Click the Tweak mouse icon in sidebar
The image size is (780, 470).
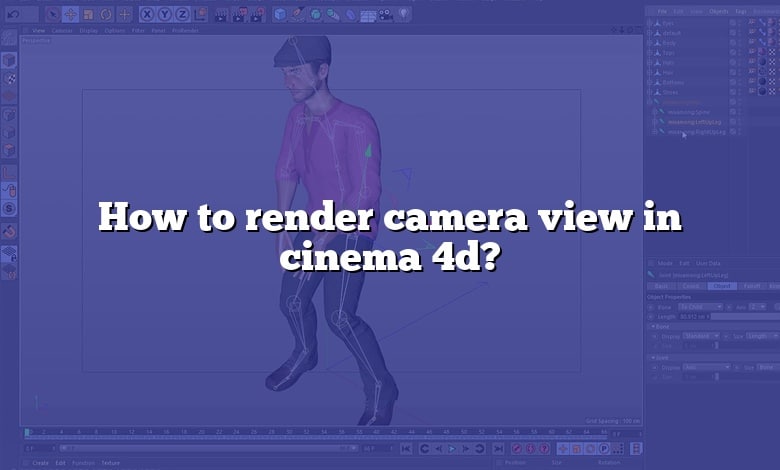9,190
